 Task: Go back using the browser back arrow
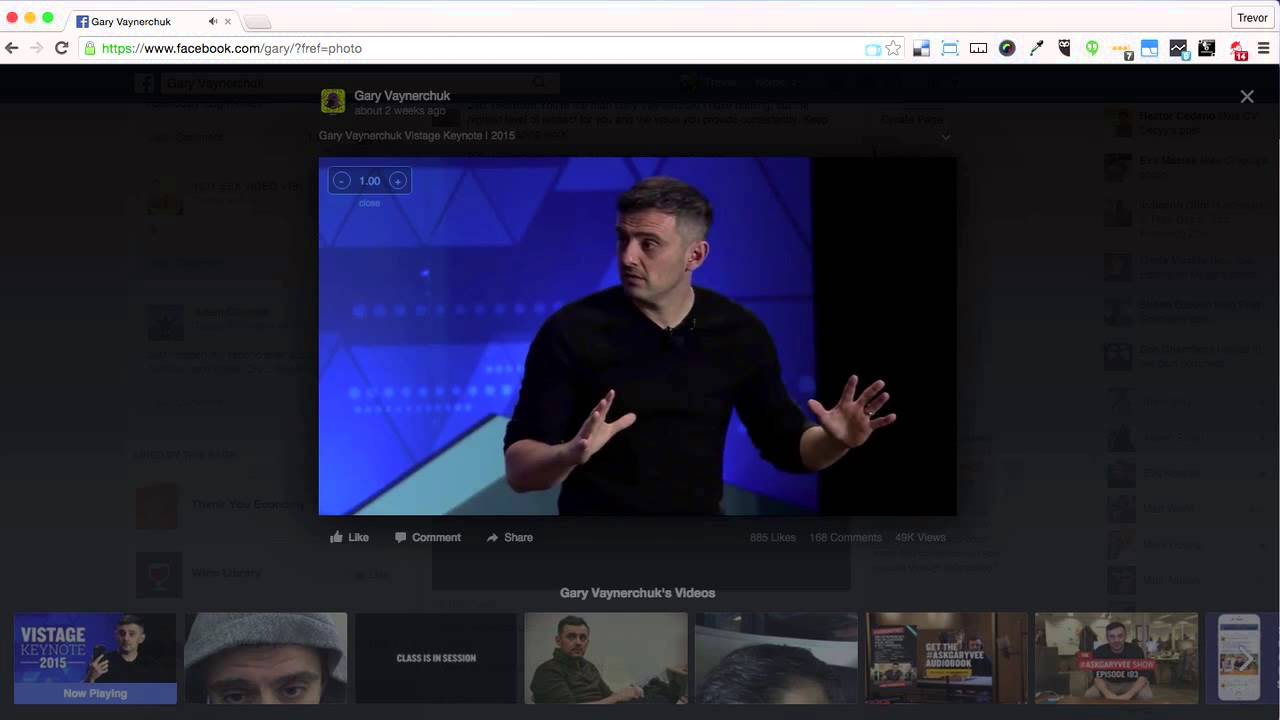[12, 48]
